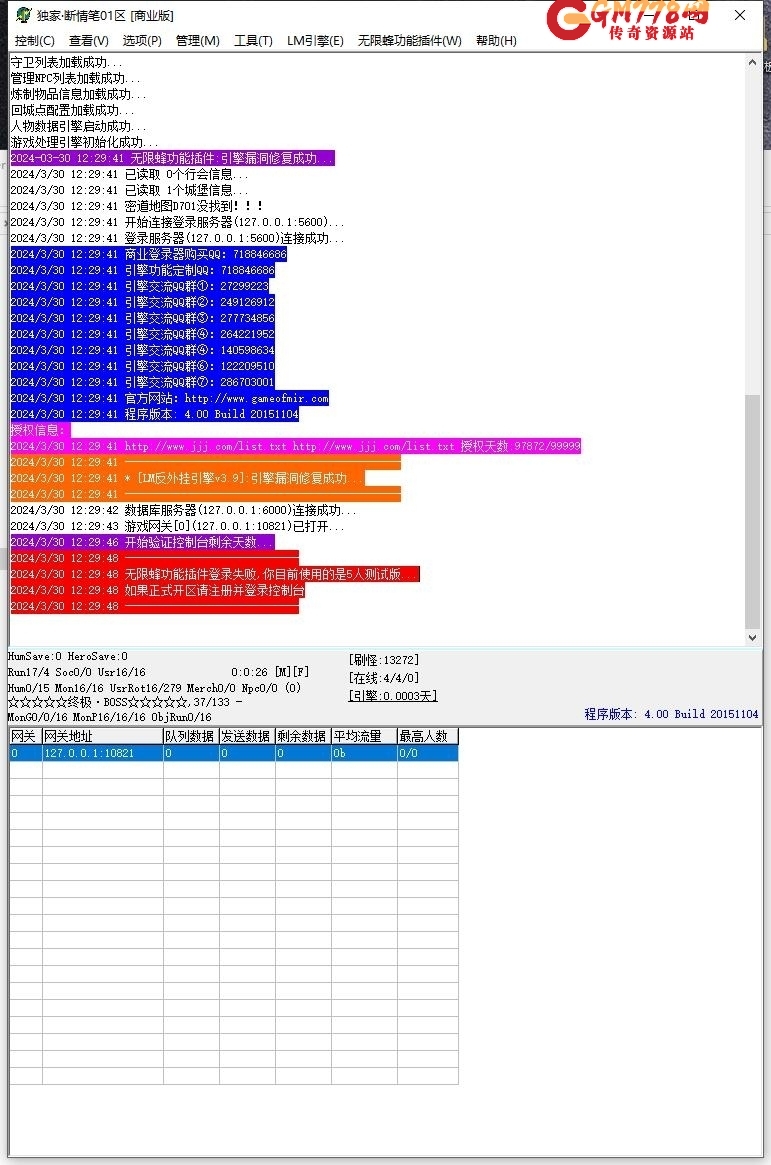Open the 控制(C) menu
This screenshot has height=1165, width=771.
pos(35,41)
